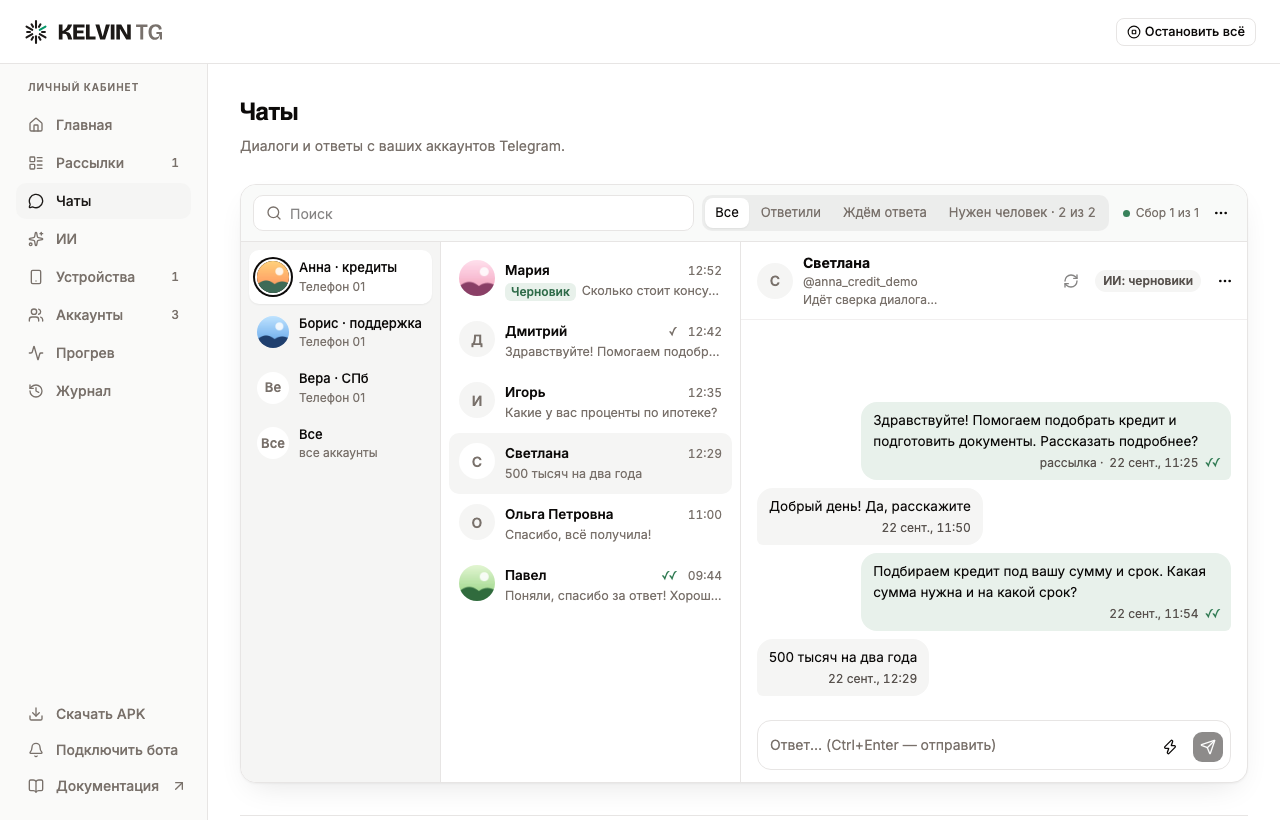Select account Вера · СПб

(x=340, y=388)
